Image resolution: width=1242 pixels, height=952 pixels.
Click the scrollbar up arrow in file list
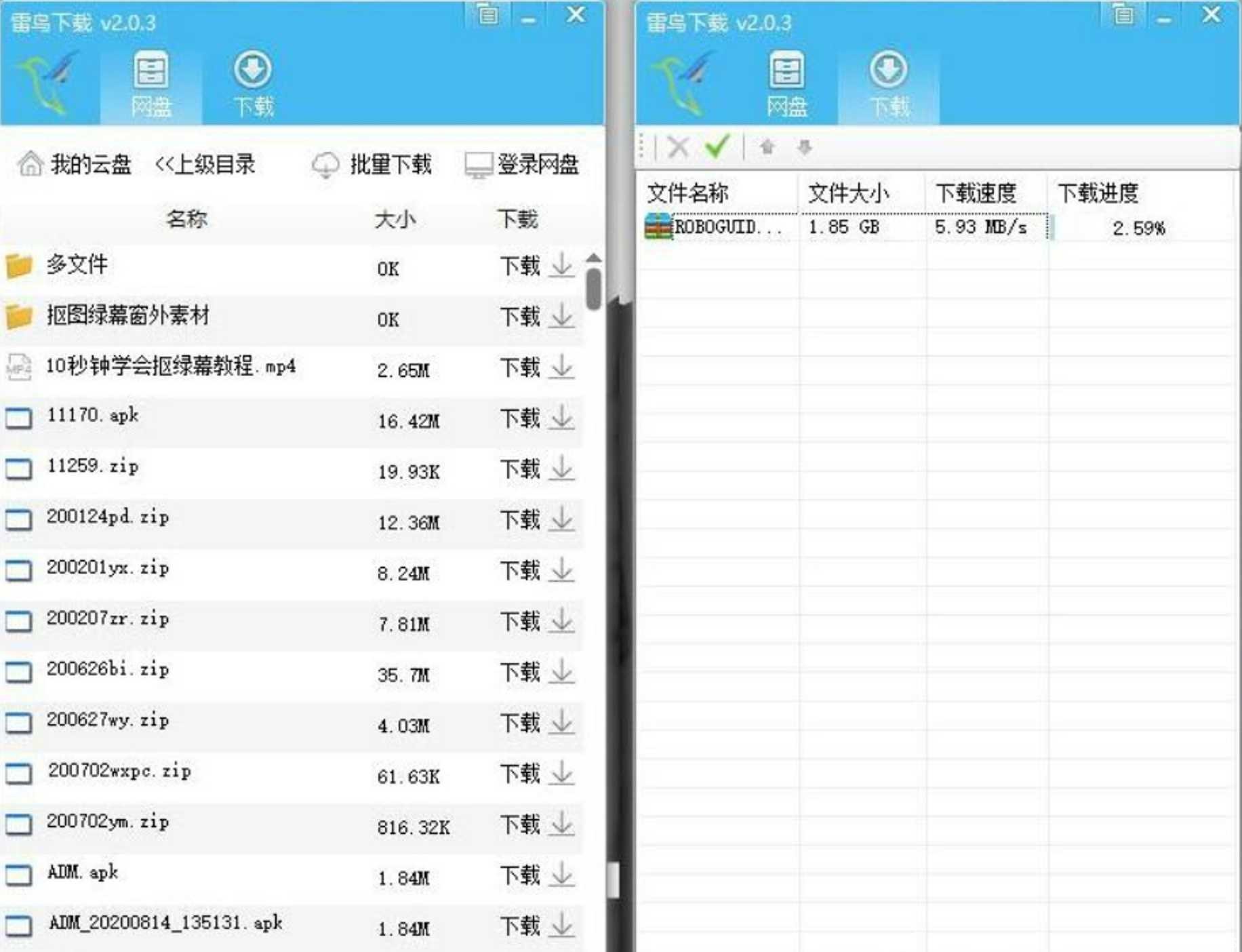pos(593,258)
